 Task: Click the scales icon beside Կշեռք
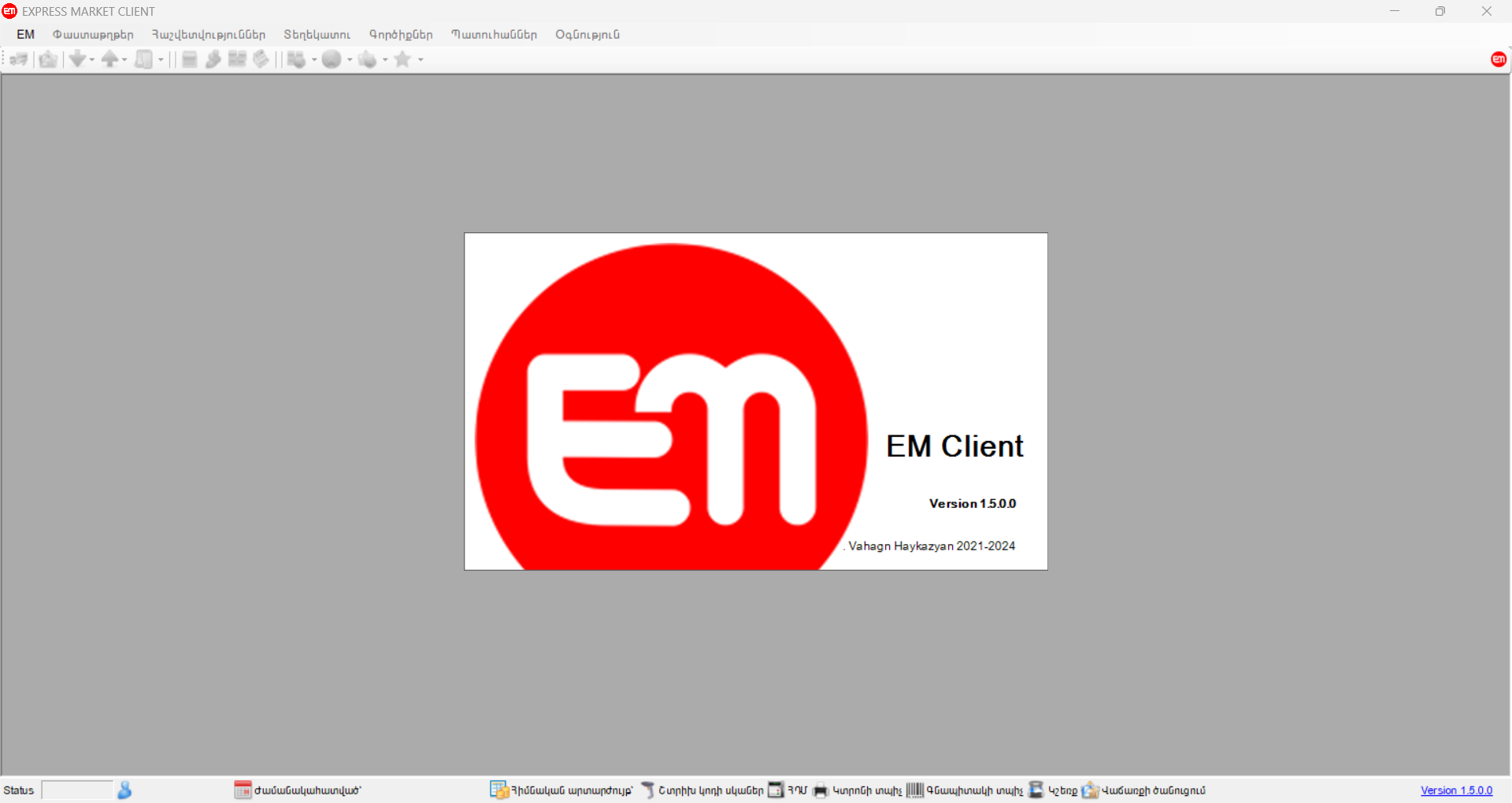(1036, 790)
